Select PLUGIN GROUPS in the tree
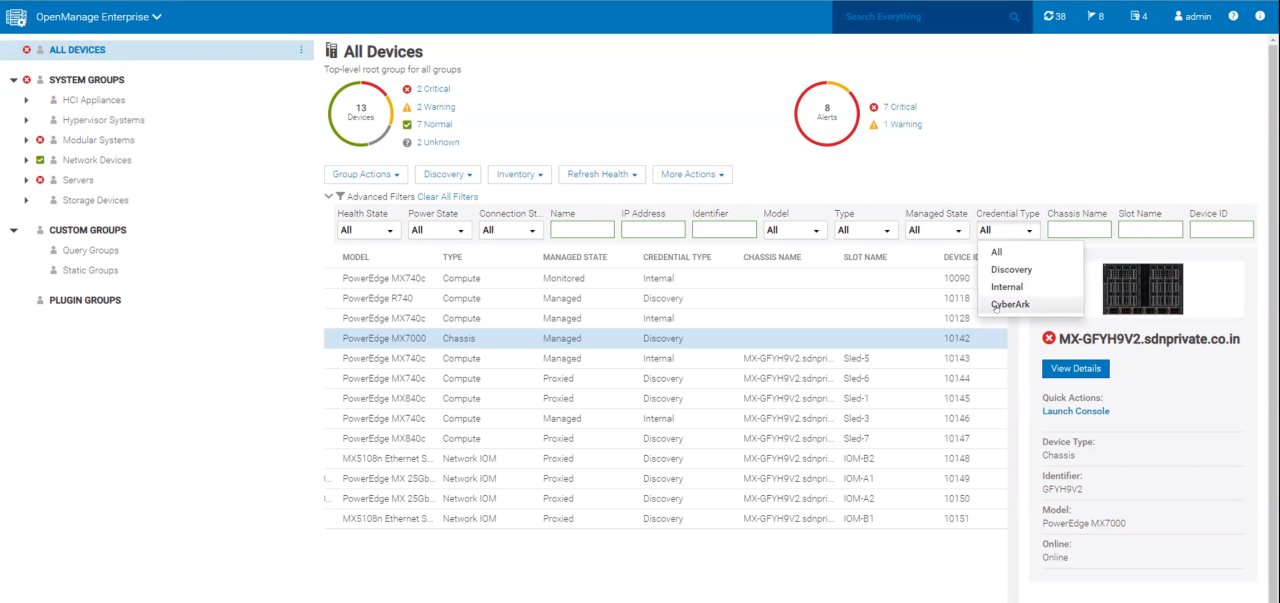The height and width of the screenshot is (603, 1280). (x=85, y=300)
